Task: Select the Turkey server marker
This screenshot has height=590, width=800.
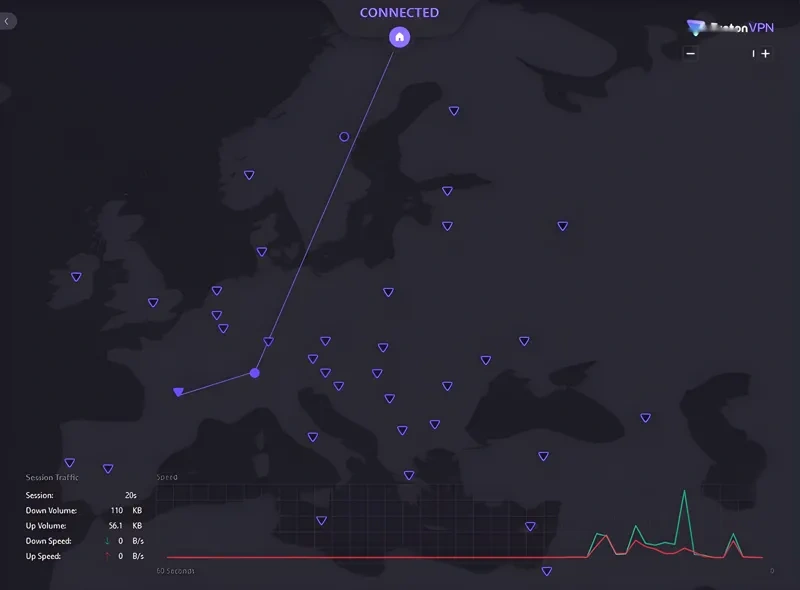Action: tap(544, 456)
